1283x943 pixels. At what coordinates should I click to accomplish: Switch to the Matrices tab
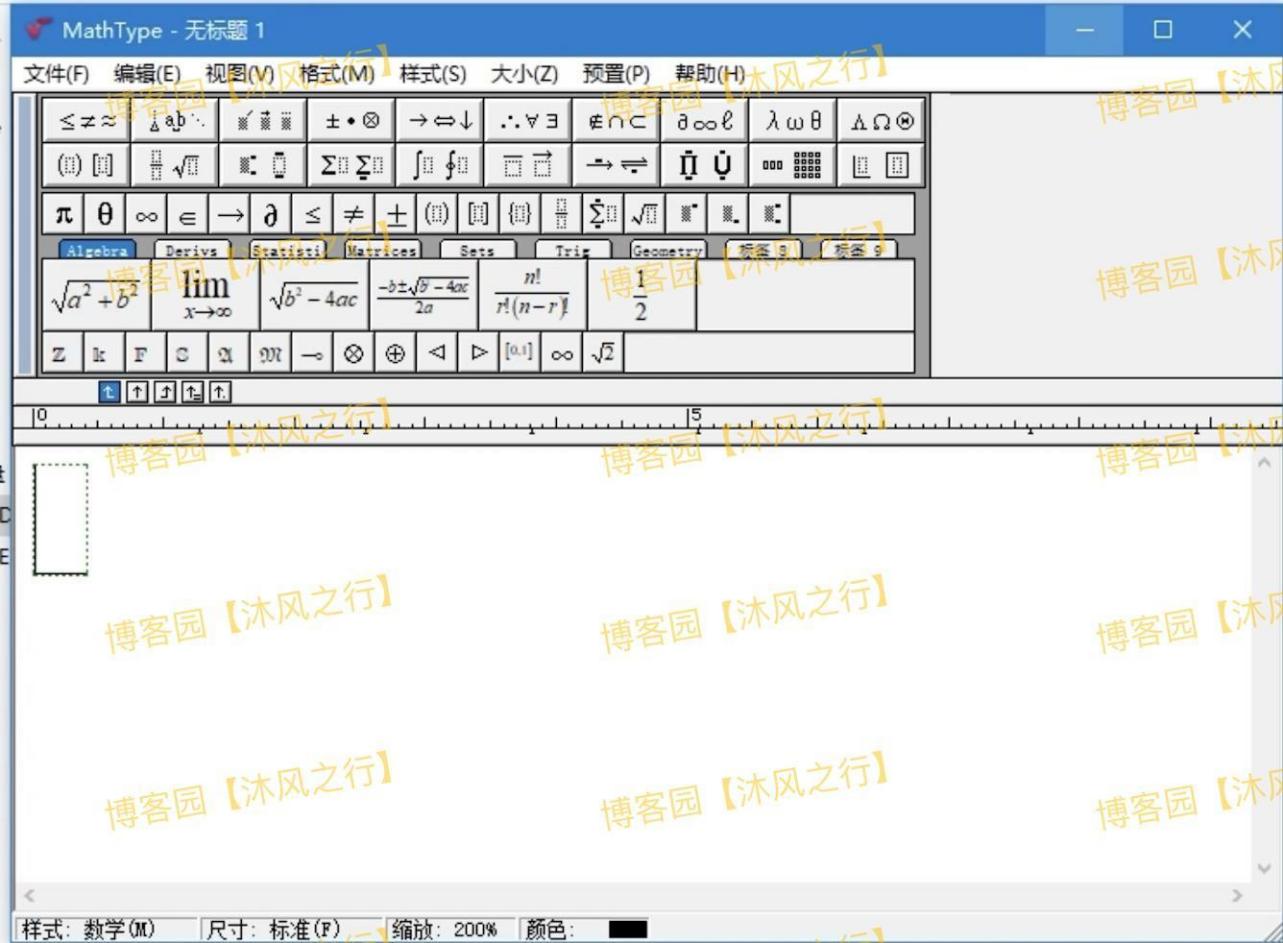[x=383, y=251]
